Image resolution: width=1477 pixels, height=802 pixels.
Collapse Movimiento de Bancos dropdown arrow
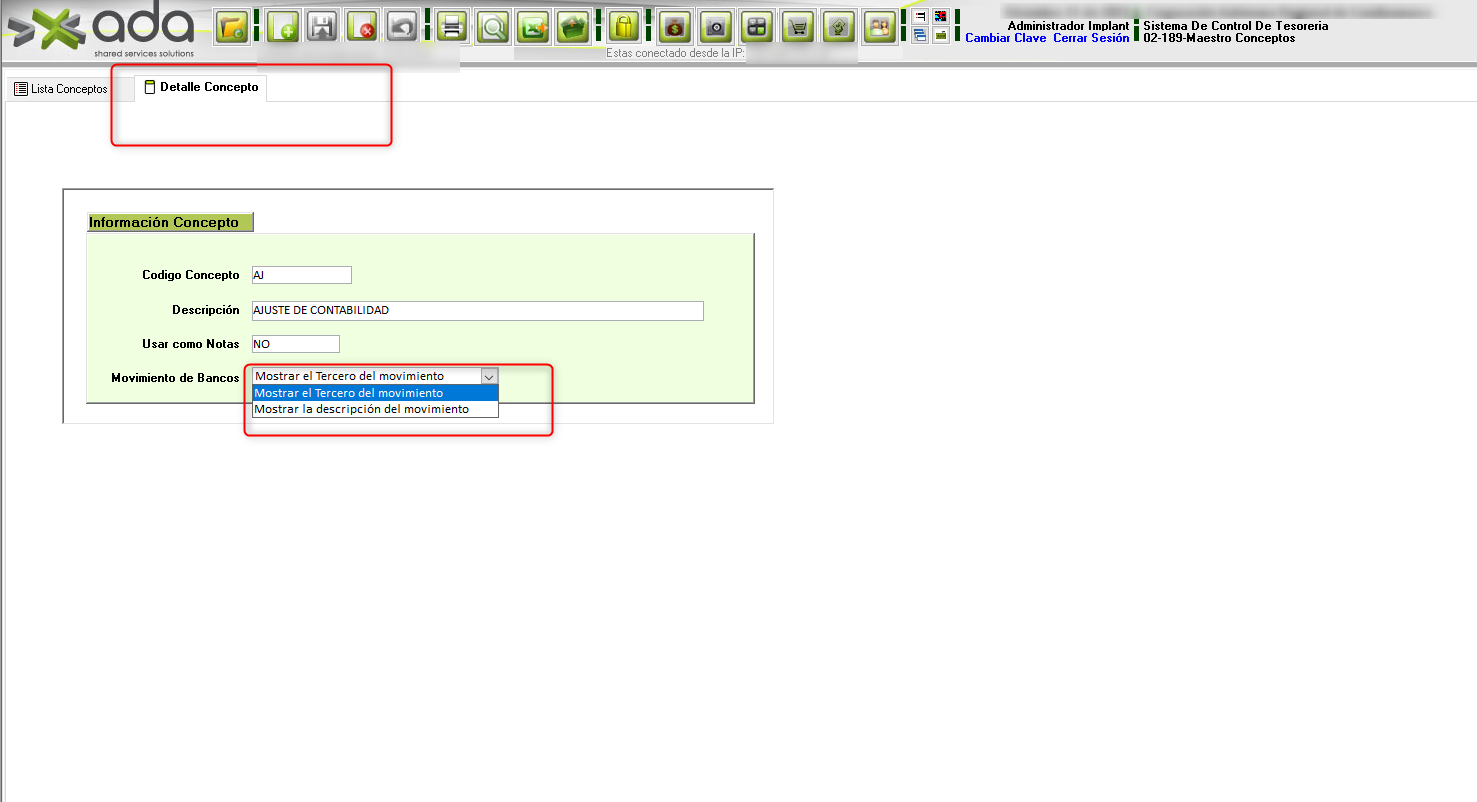(x=489, y=376)
